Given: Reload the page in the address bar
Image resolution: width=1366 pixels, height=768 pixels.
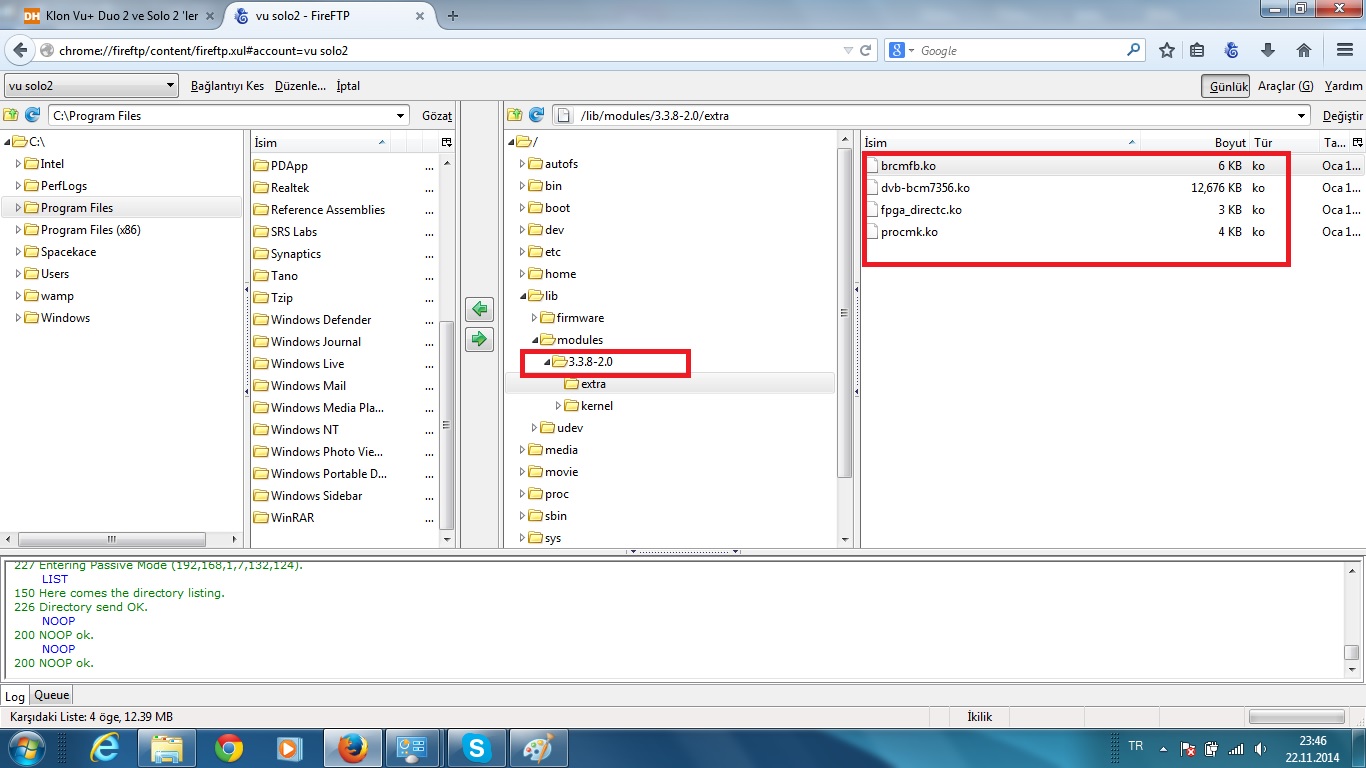Looking at the screenshot, I should pos(867,50).
